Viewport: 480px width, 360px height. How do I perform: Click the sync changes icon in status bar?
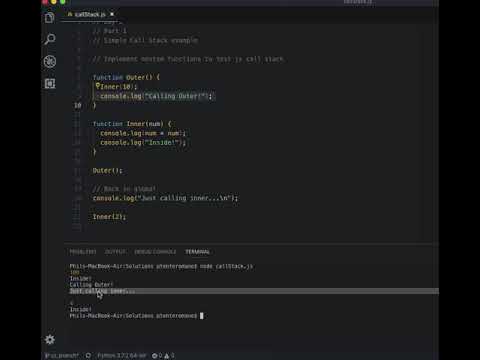pos(88,356)
